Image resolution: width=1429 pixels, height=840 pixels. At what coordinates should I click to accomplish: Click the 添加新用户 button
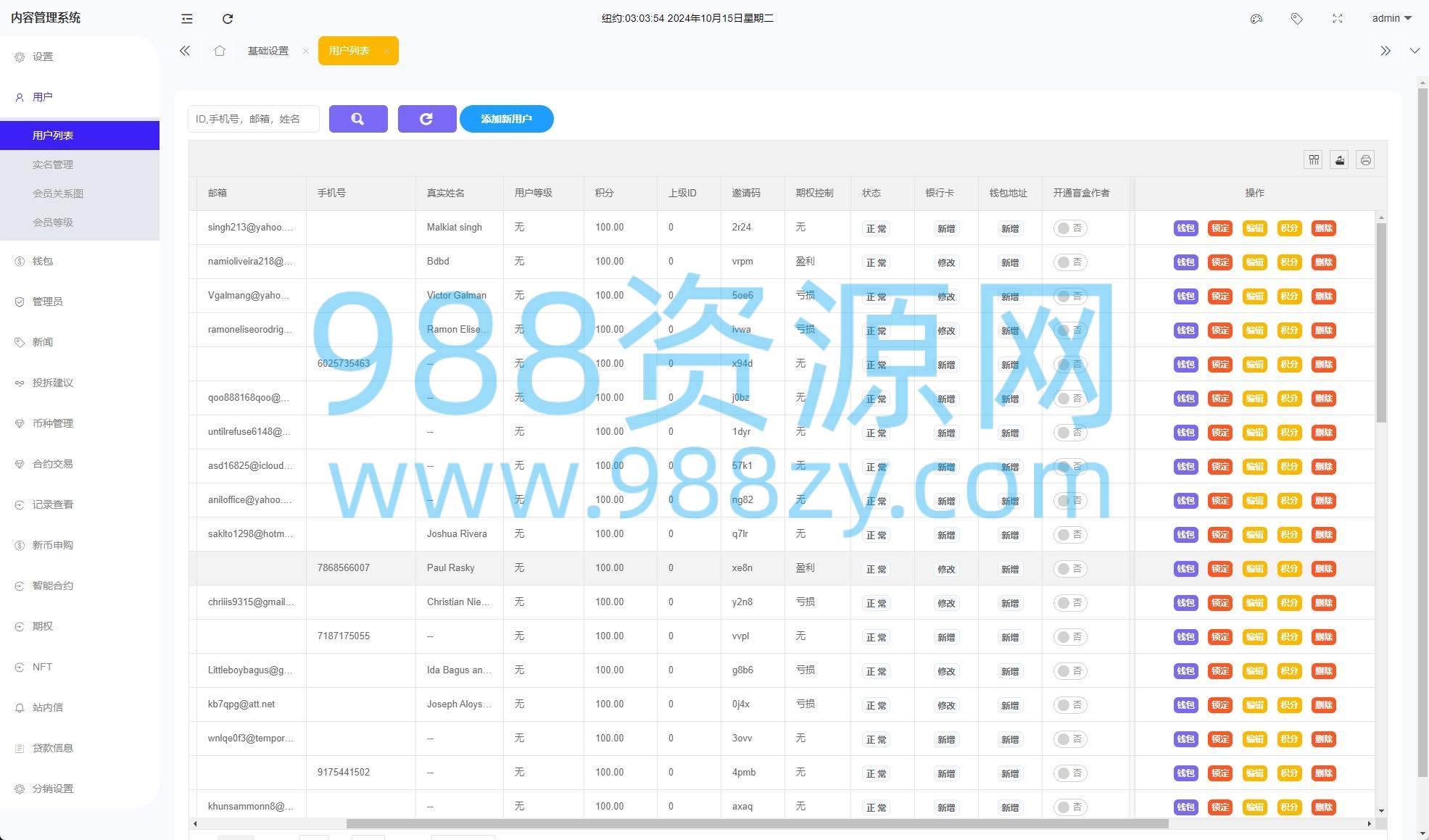tap(507, 119)
